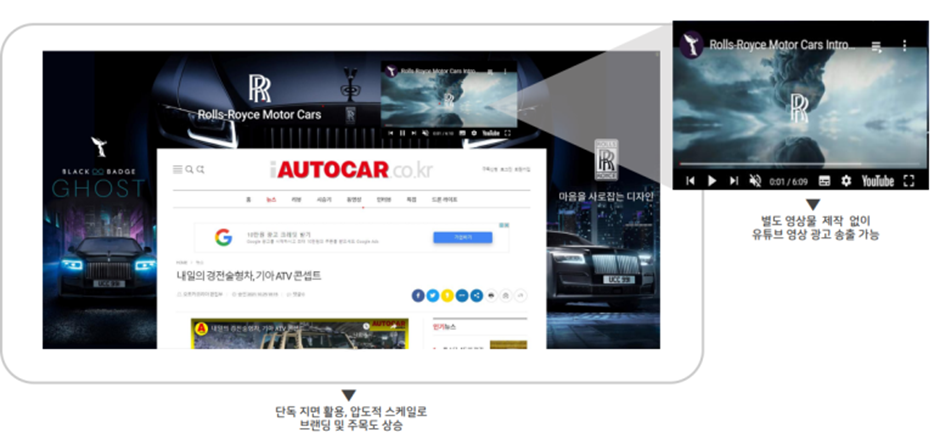Viewport: 940px width, 444px height.
Task: Select the 인터뷰 navigation tab
Action: pos(384,200)
